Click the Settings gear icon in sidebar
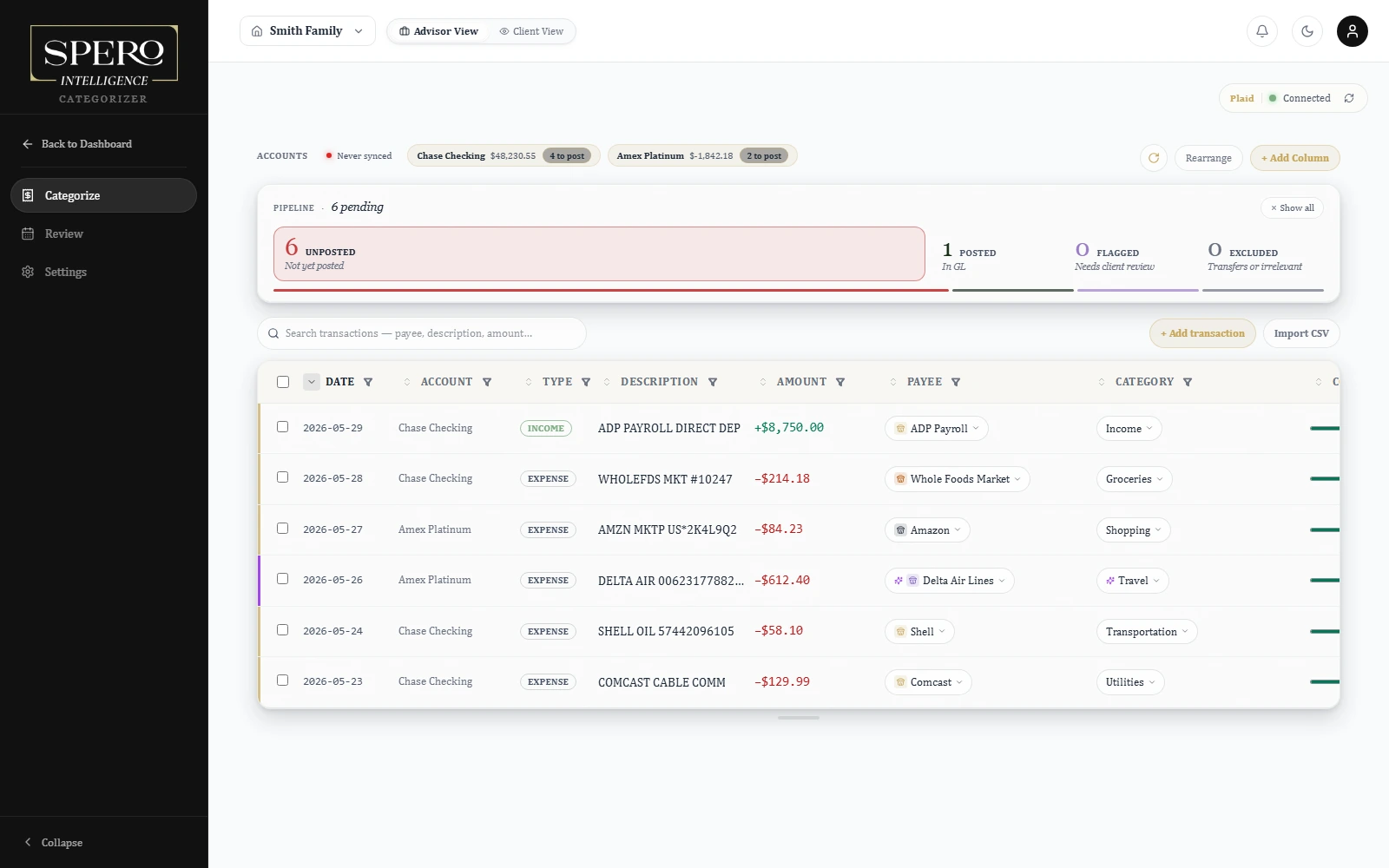This screenshot has height=868, width=1389. click(28, 272)
